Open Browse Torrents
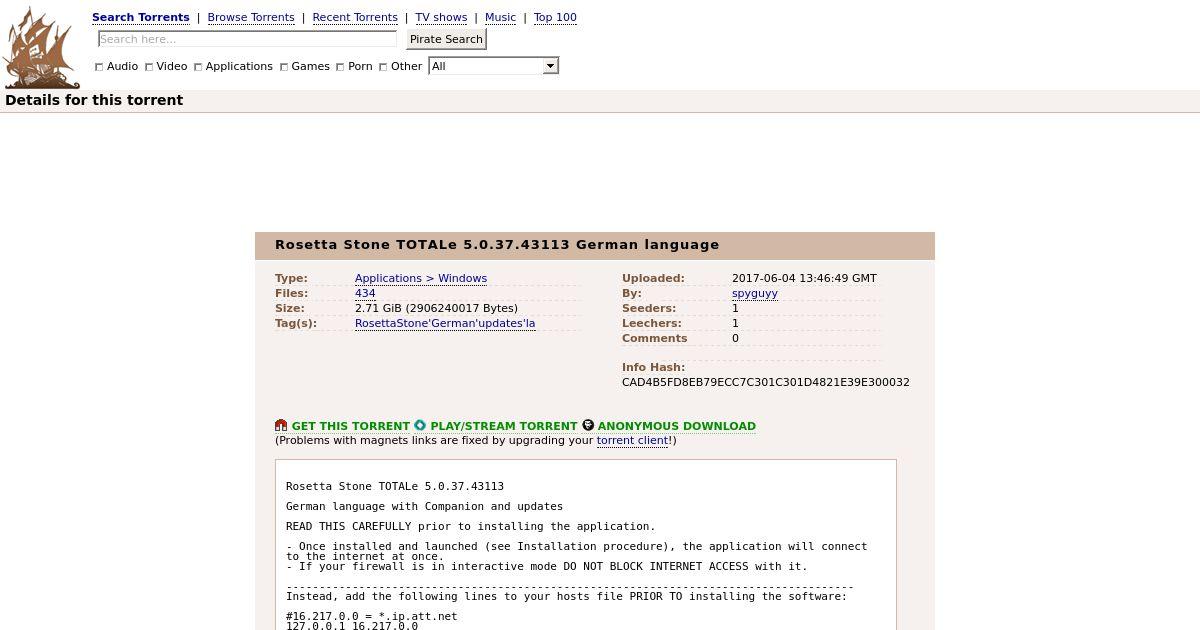This screenshot has width=1200, height=630. 251,17
